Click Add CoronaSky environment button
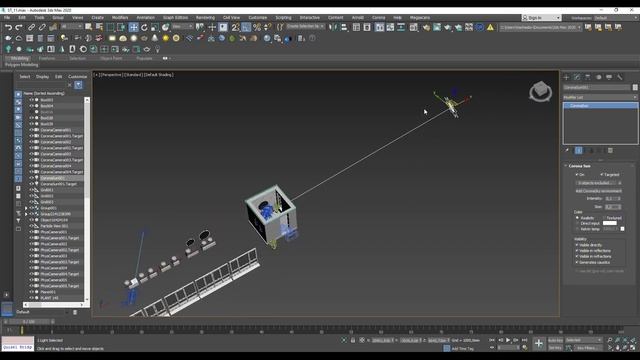Image resolution: width=640 pixels, height=360 pixels. pyautogui.click(x=598, y=191)
